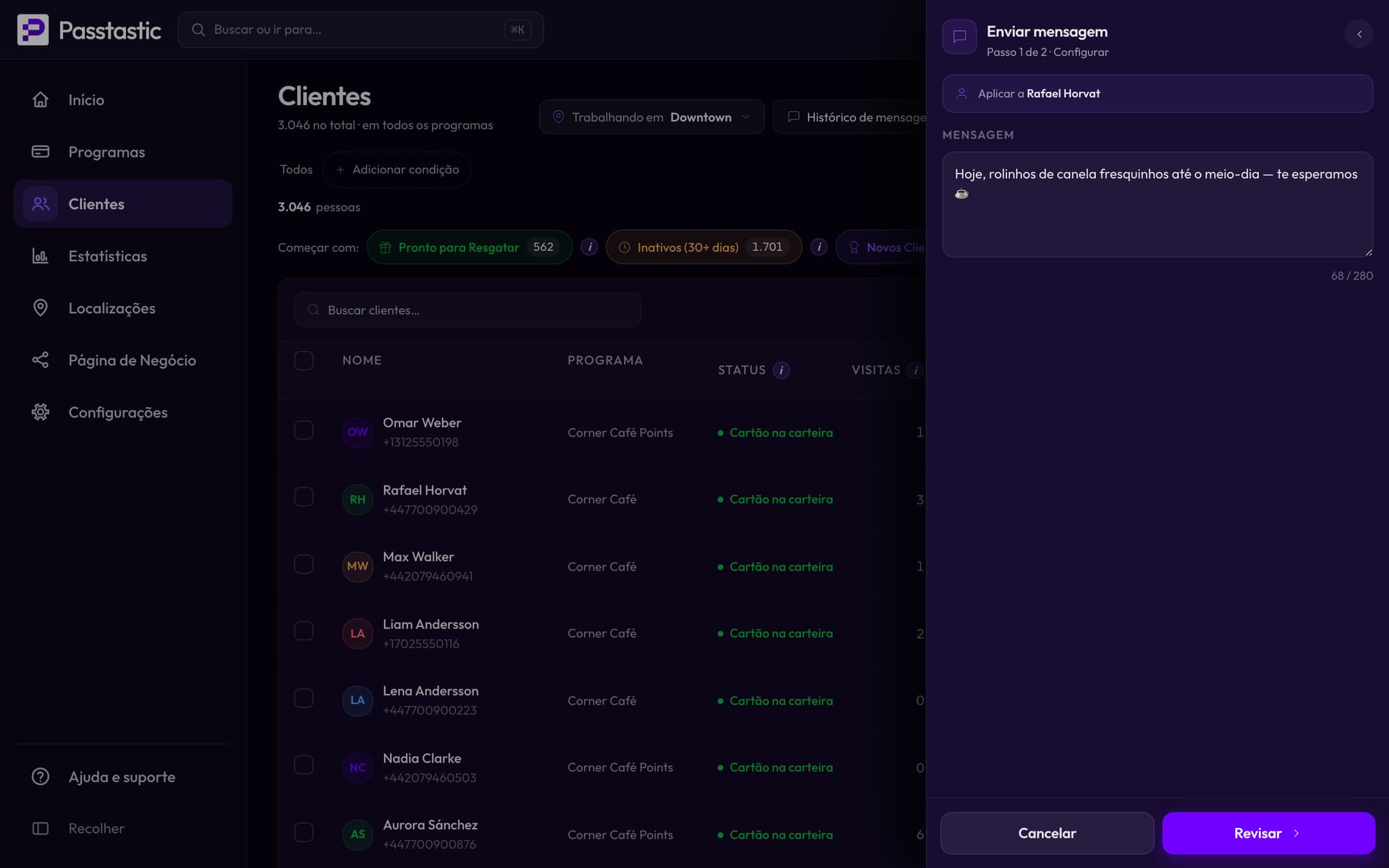Click the Localizações pin icon

coord(41,308)
